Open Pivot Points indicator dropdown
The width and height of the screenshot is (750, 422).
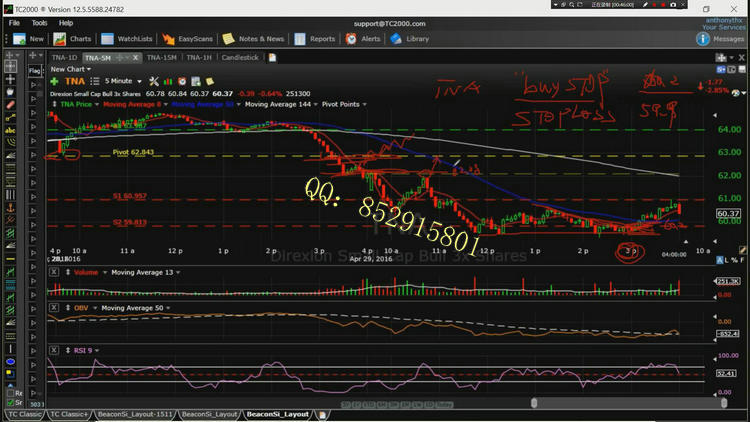363,103
